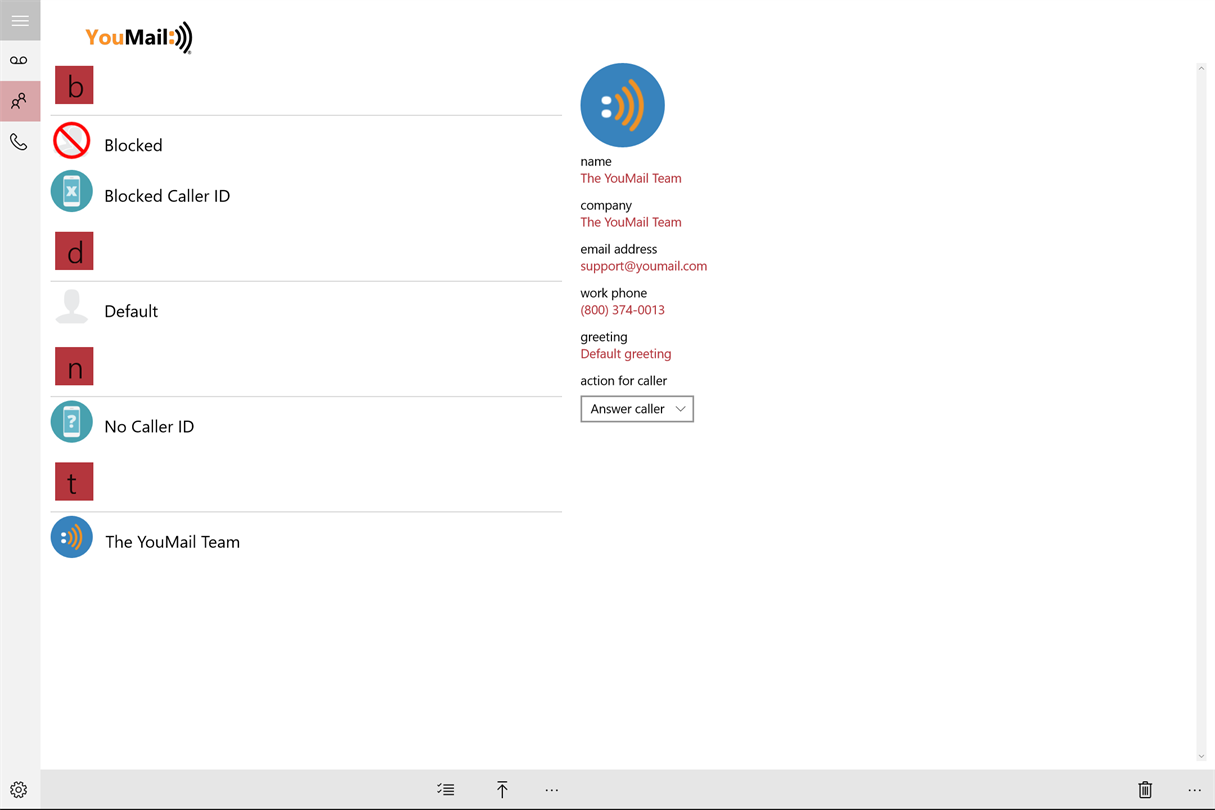Open the hamburger navigation menu
Screen dimensions: 1215x810
coord(20,20)
